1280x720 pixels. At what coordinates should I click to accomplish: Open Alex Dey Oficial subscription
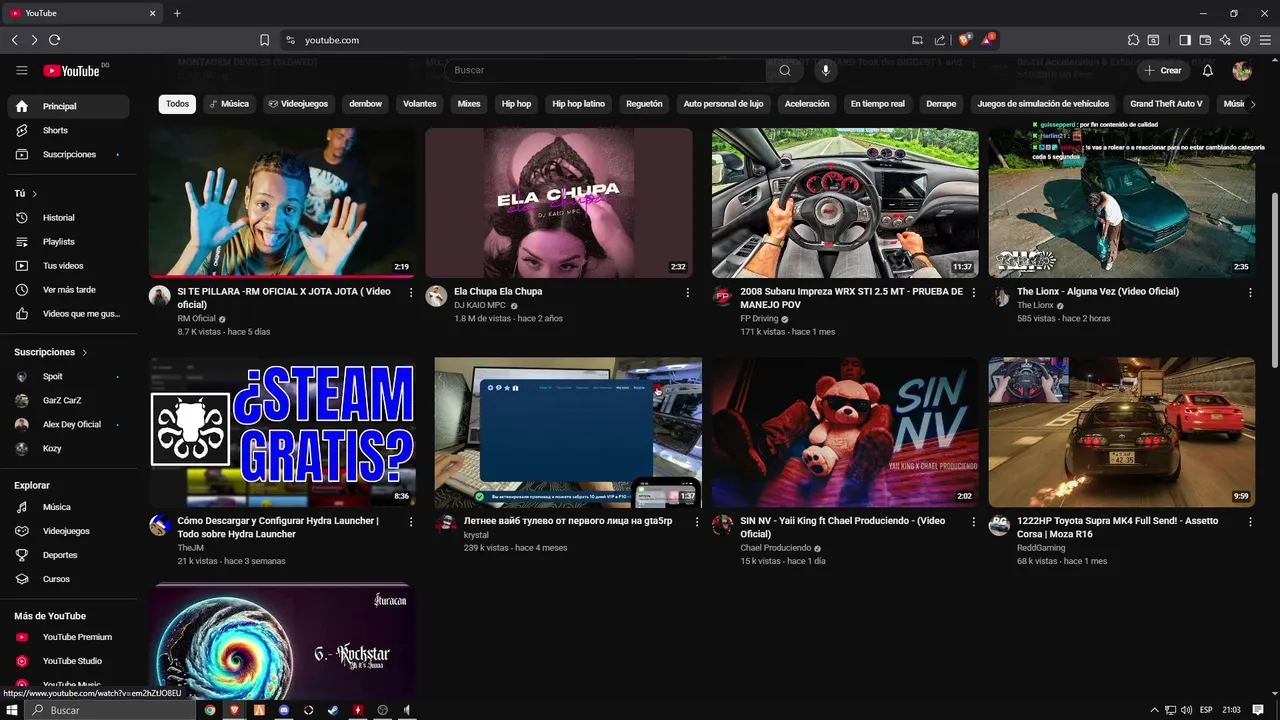(68, 424)
